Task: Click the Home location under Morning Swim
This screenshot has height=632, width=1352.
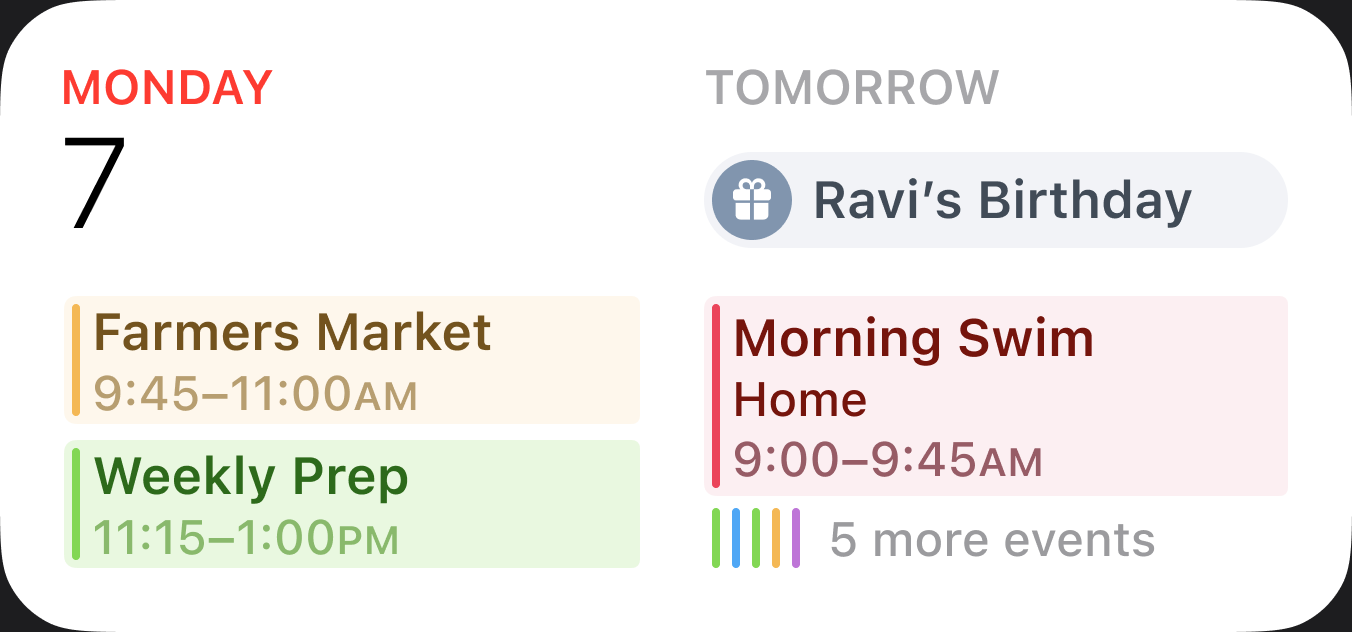Action: tap(800, 401)
